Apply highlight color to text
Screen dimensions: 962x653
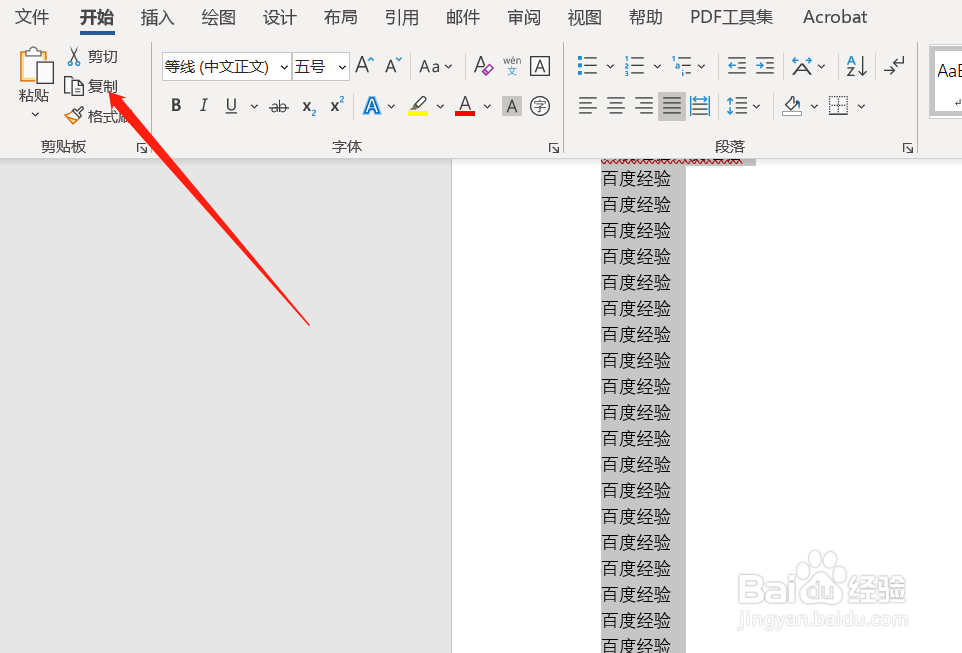tap(419, 106)
